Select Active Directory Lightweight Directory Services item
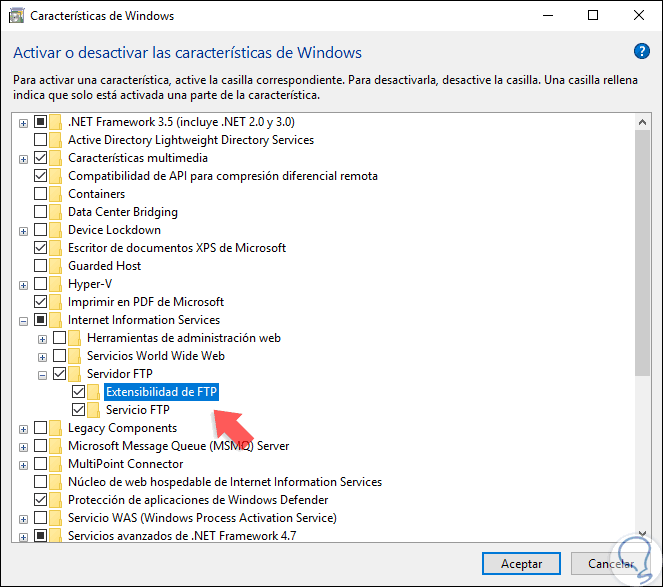The height and width of the screenshot is (587, 663). (x=190, y=140)
